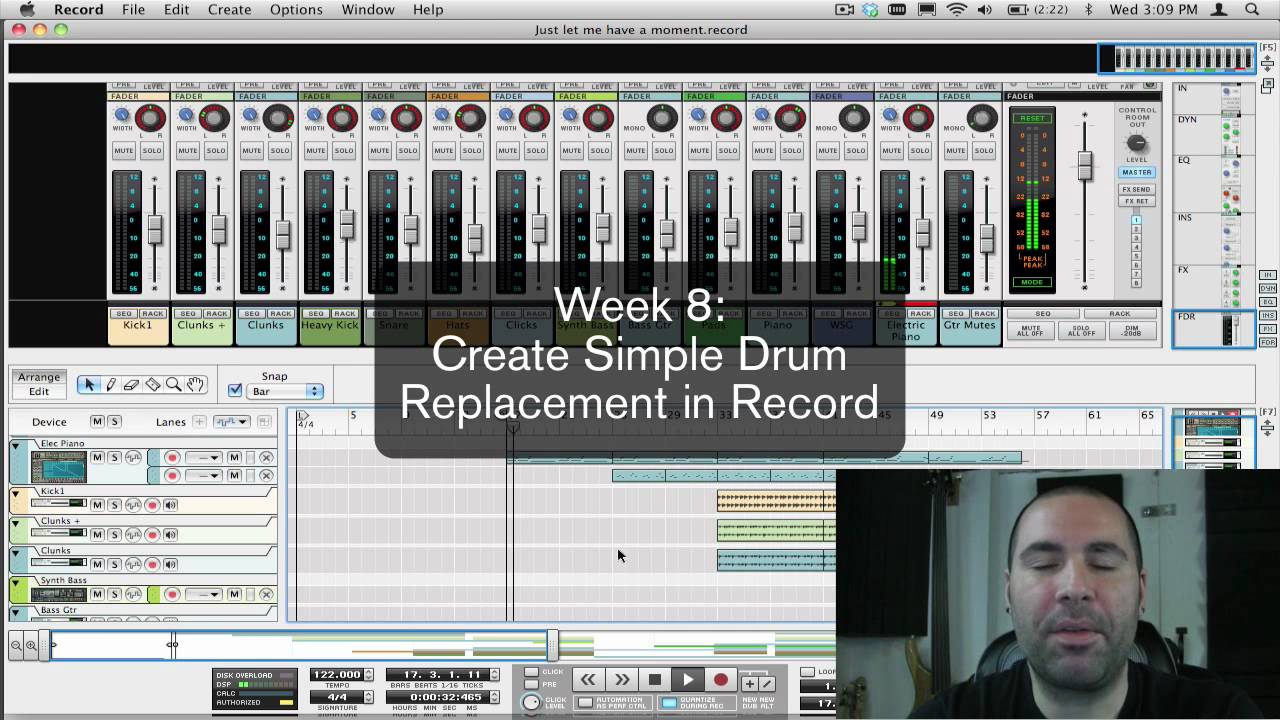Open the Lanes automation dropdown
The image size is (1280, 720).
(x=231, y=422)
